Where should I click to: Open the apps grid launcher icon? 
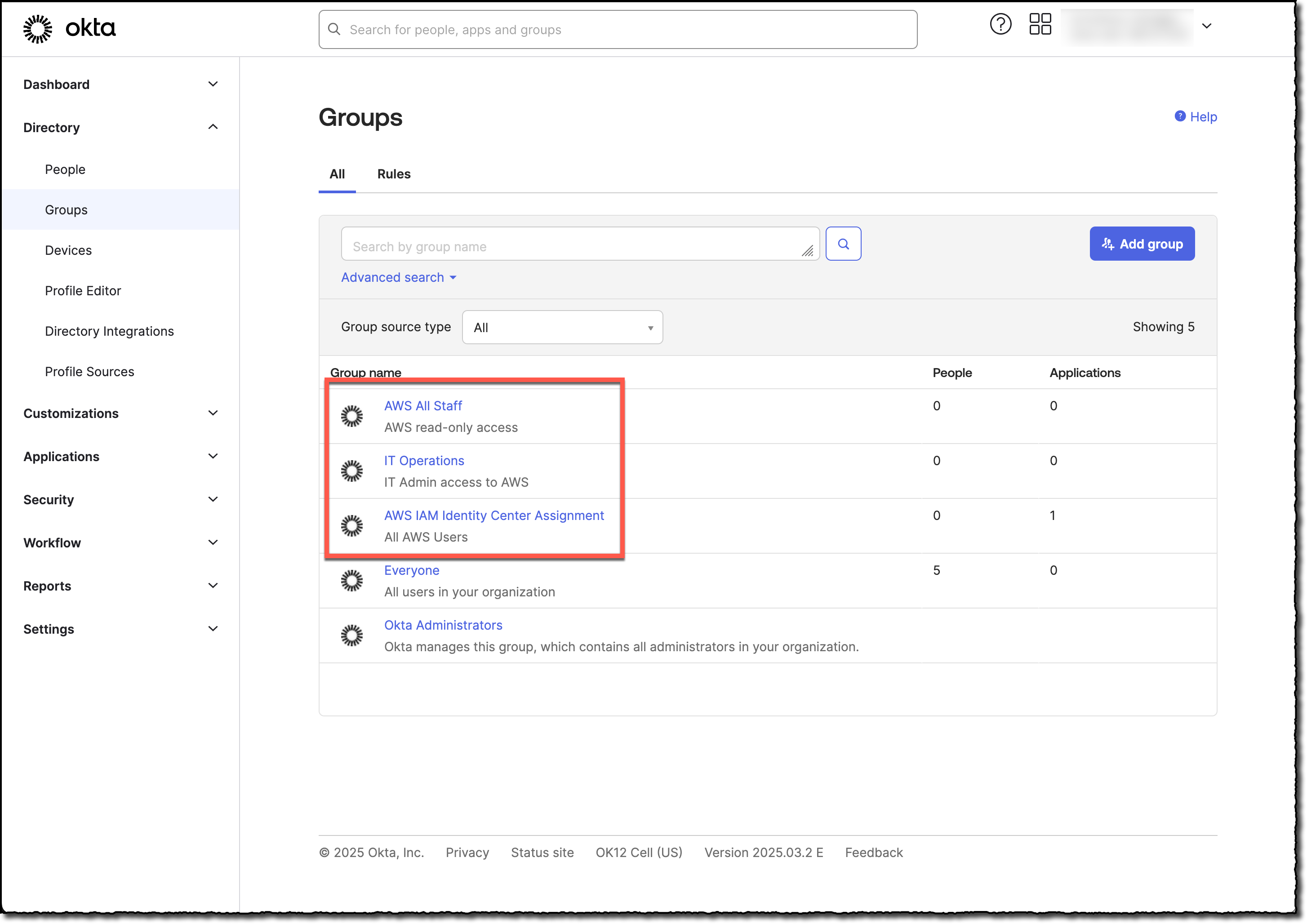(1040, 23)
